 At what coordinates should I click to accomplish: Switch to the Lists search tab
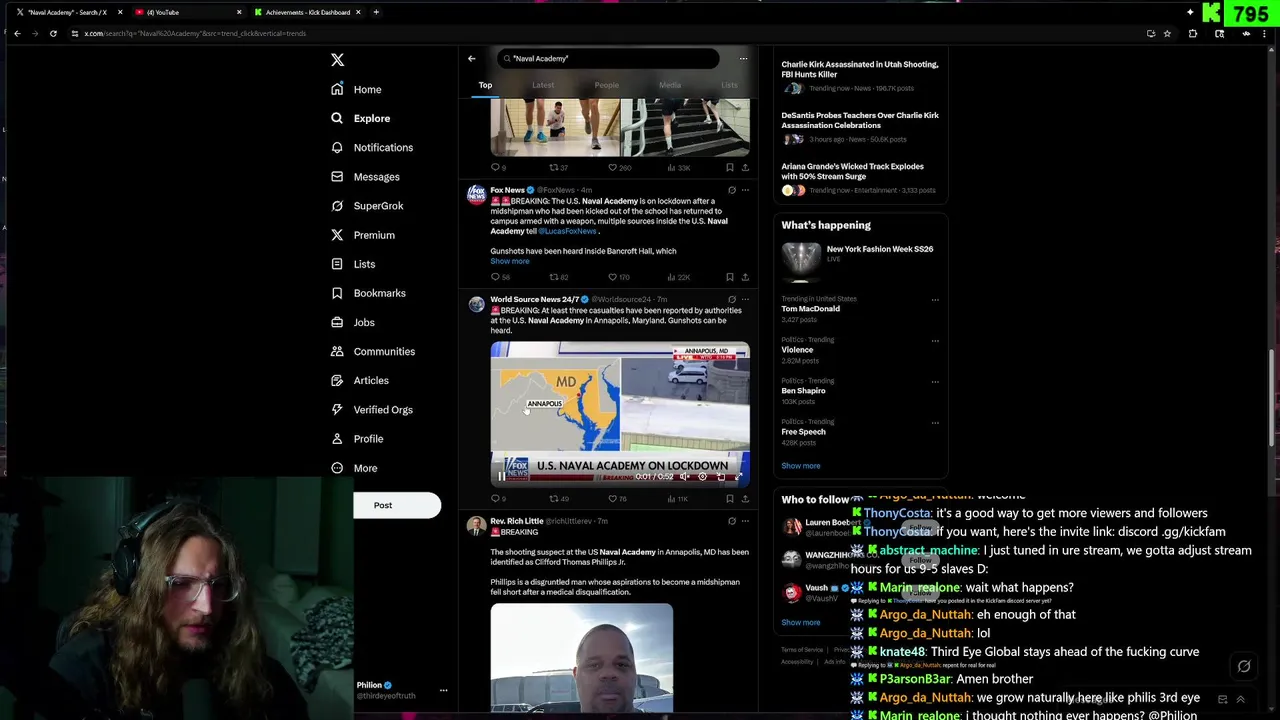(729, 85)
